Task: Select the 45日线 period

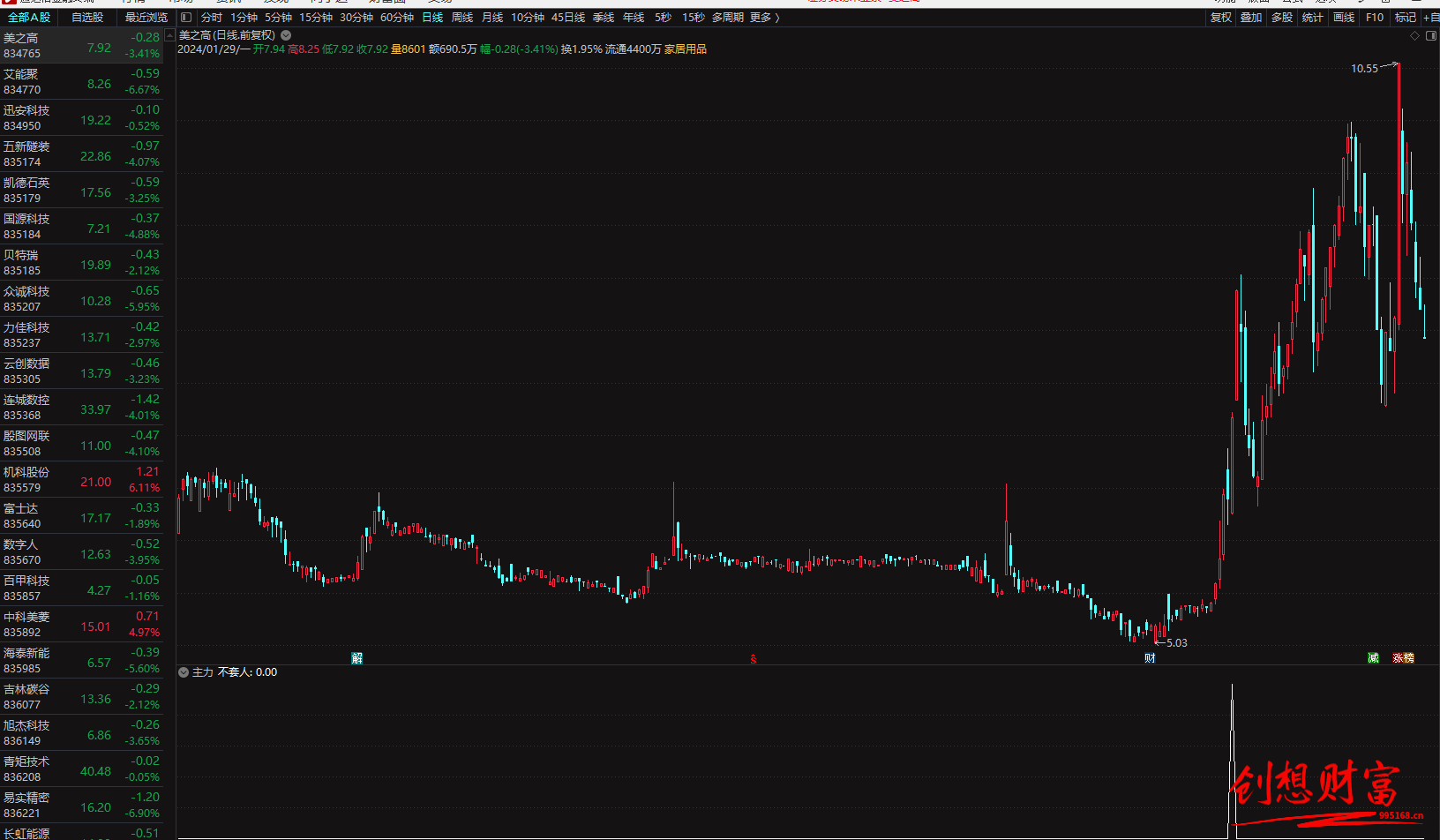Action: coord(568,17)
